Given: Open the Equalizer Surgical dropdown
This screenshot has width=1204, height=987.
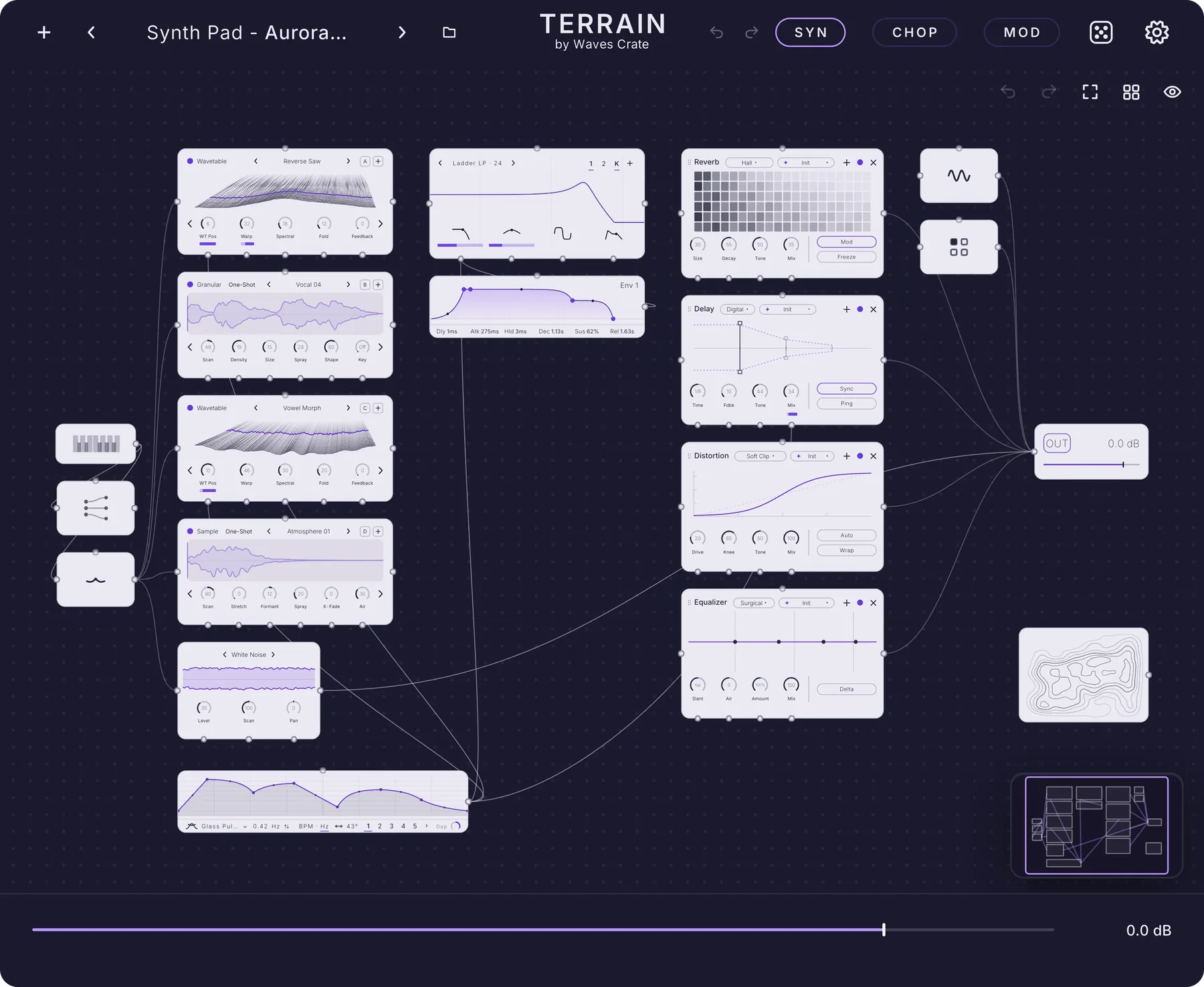Looking at the screenshot, I should coord(753,603).
